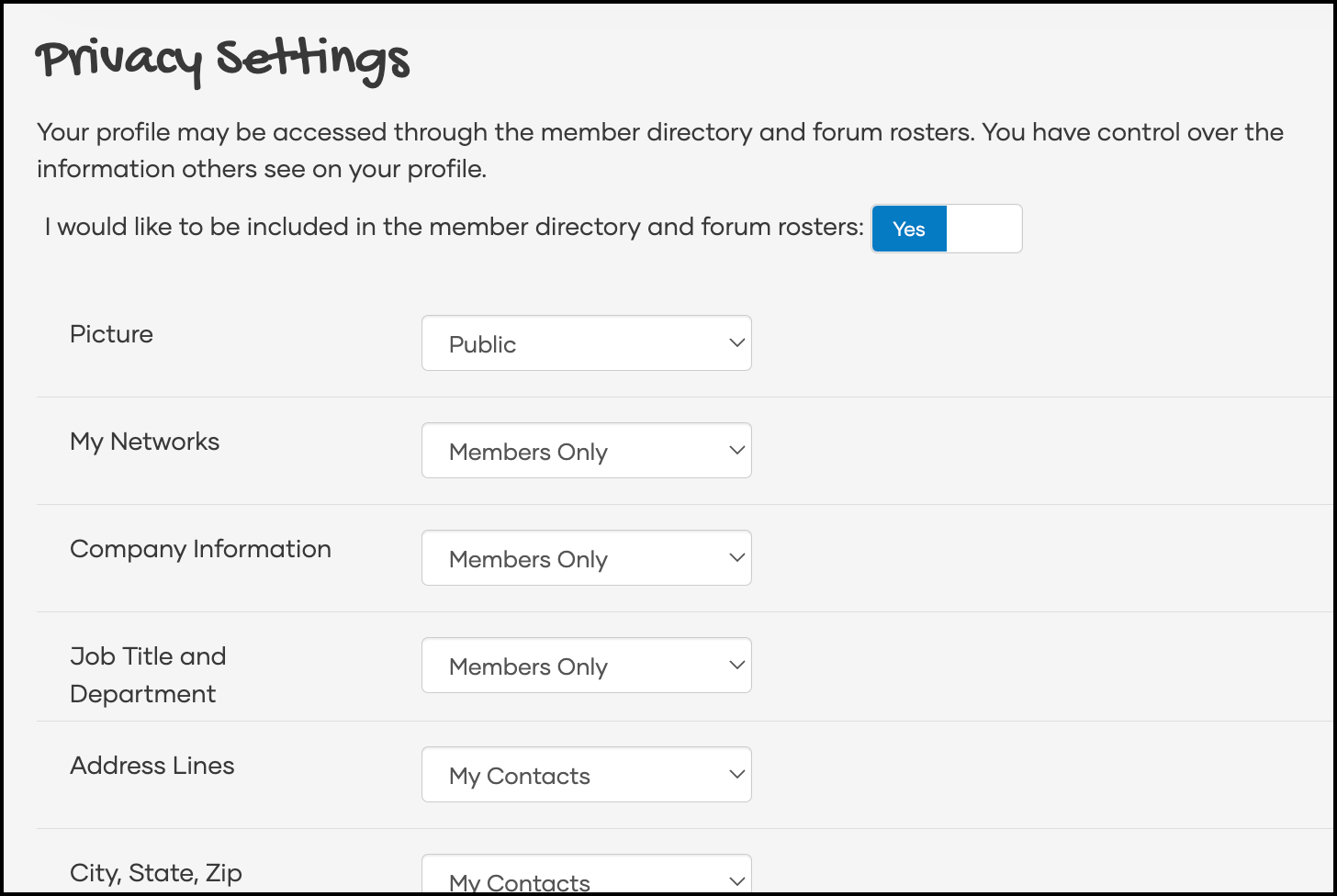Screen dimensions: 1337x896
Task: Toggle the member directory inclusion switch
Action: point(946,229)
